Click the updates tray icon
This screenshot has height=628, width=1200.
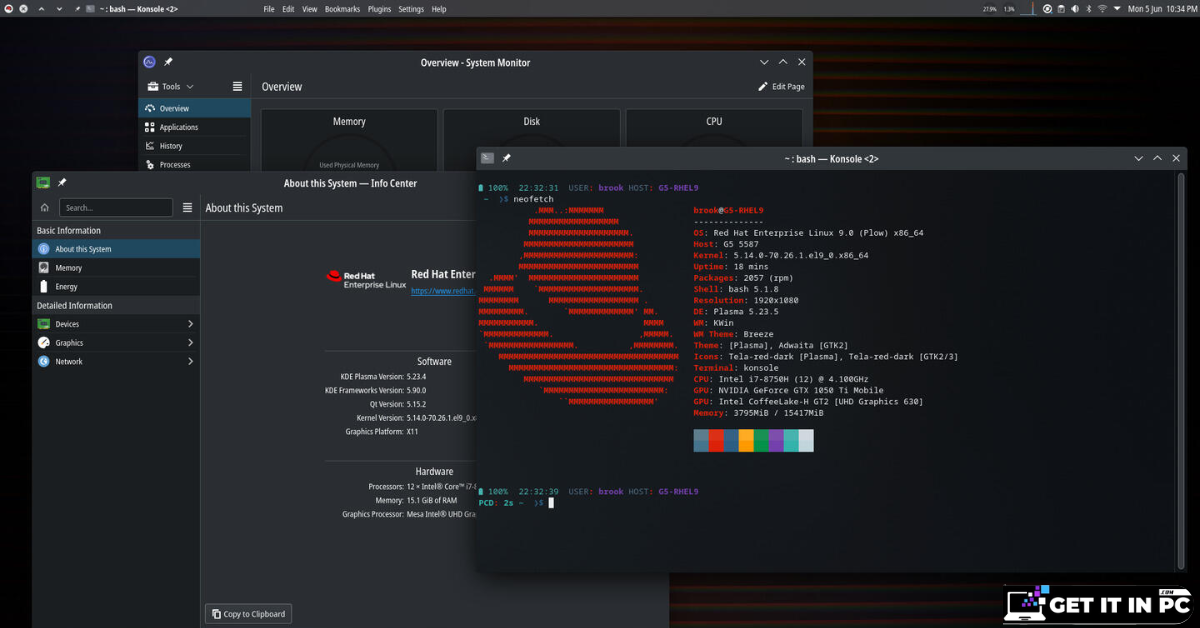coord(1047,9)
